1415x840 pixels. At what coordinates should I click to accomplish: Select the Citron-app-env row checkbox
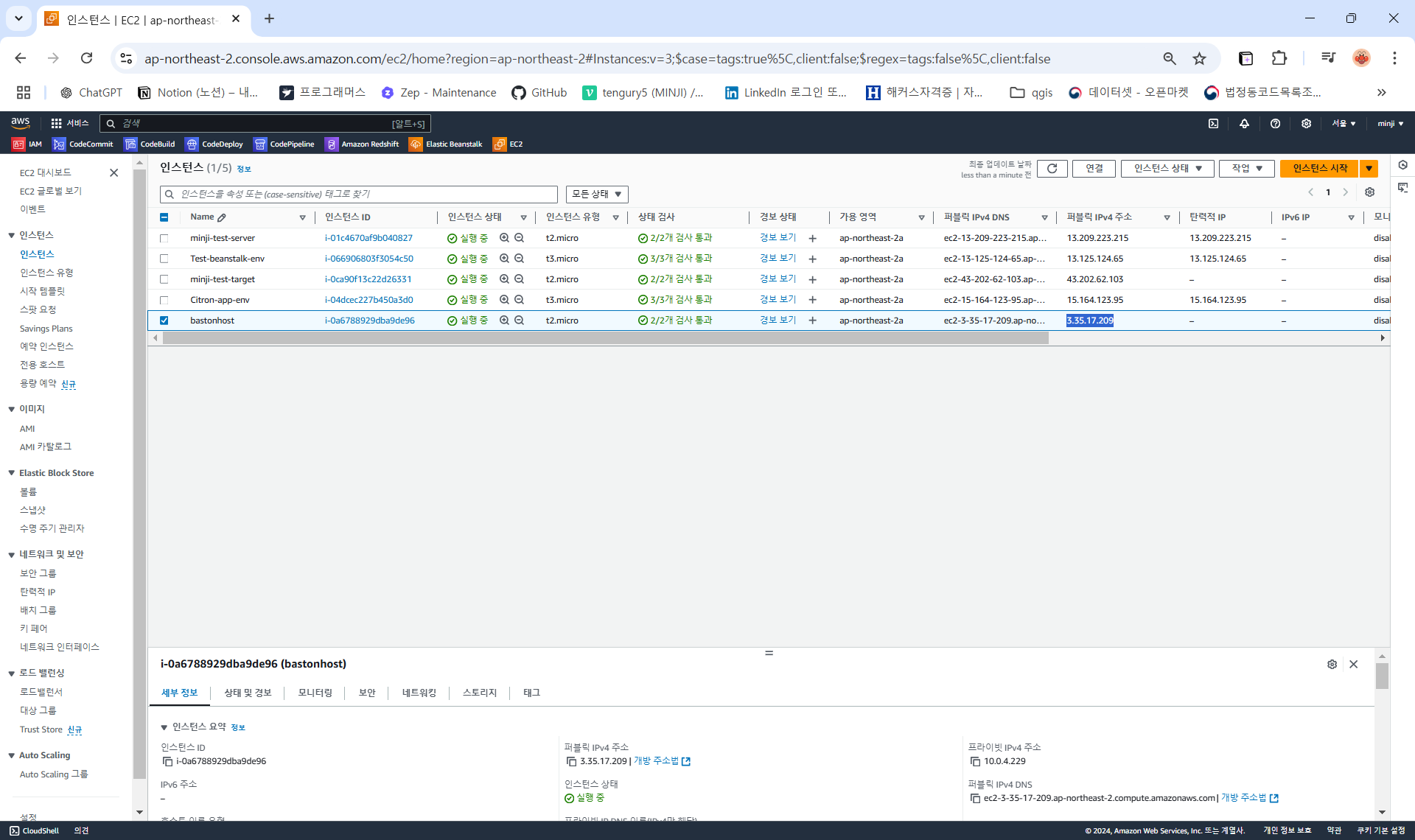coord(164,301)
